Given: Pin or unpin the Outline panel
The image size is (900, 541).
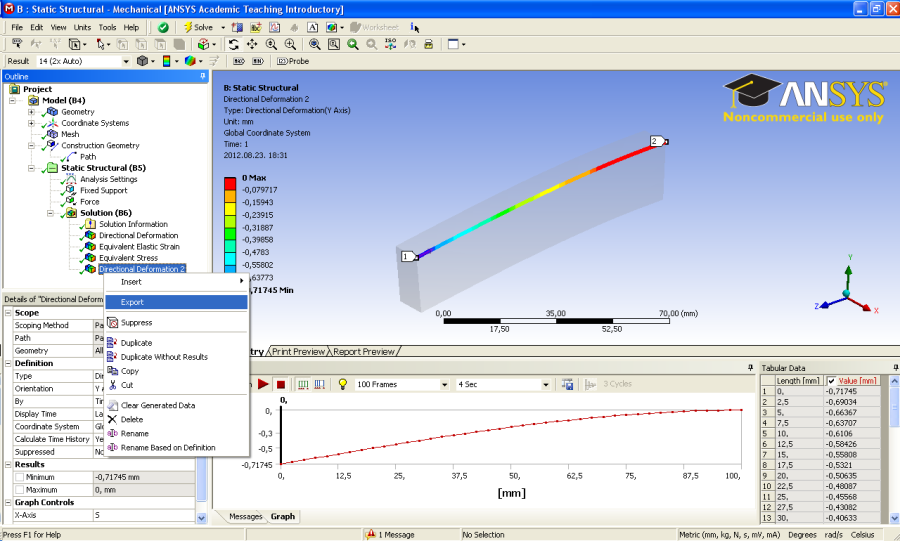Looking at the screenshot, I should point(203,76).
